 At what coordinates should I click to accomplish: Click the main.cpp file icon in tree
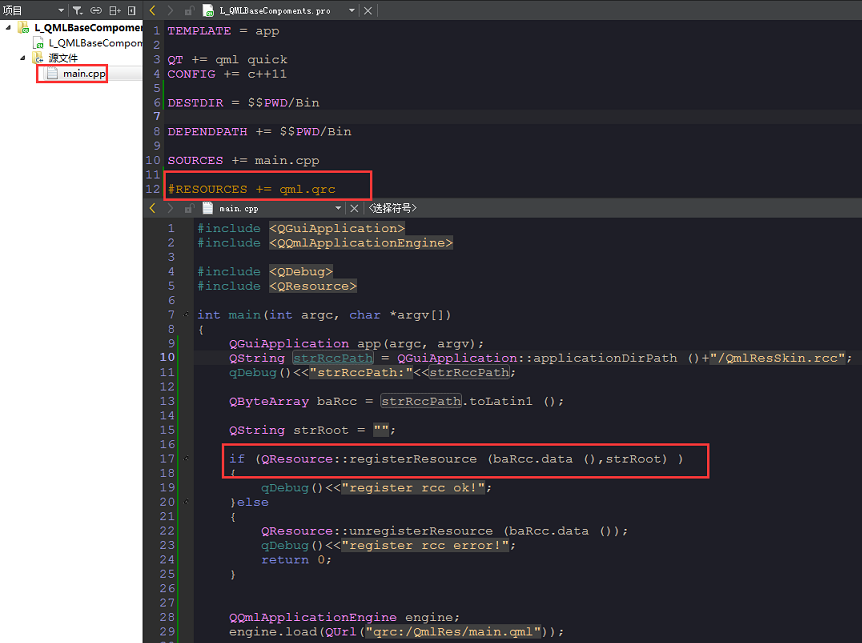point(52,73)
